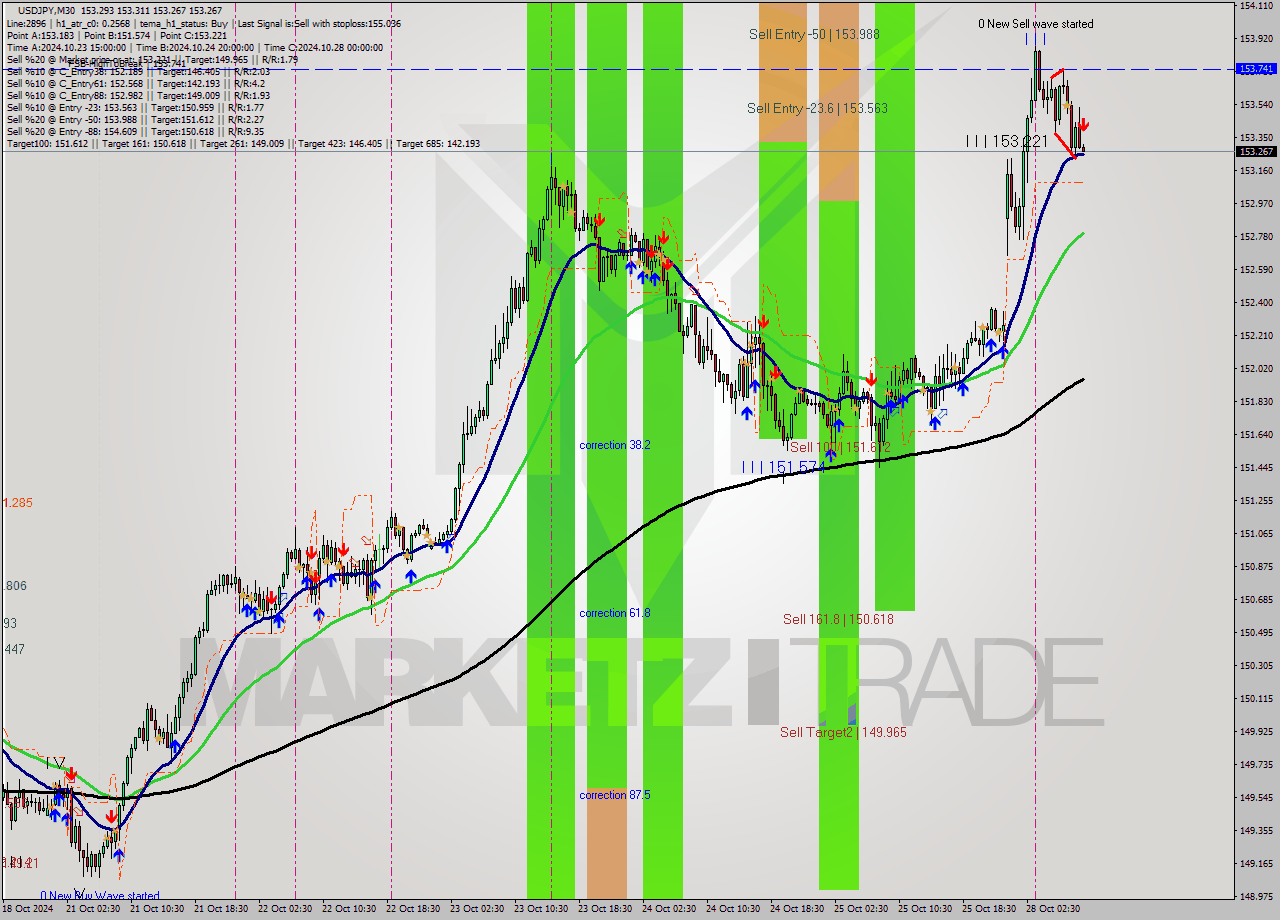1280x920 pixels.
Task: Click the '21 Oct 02:30' time axis label
Action: click(92, 909)
